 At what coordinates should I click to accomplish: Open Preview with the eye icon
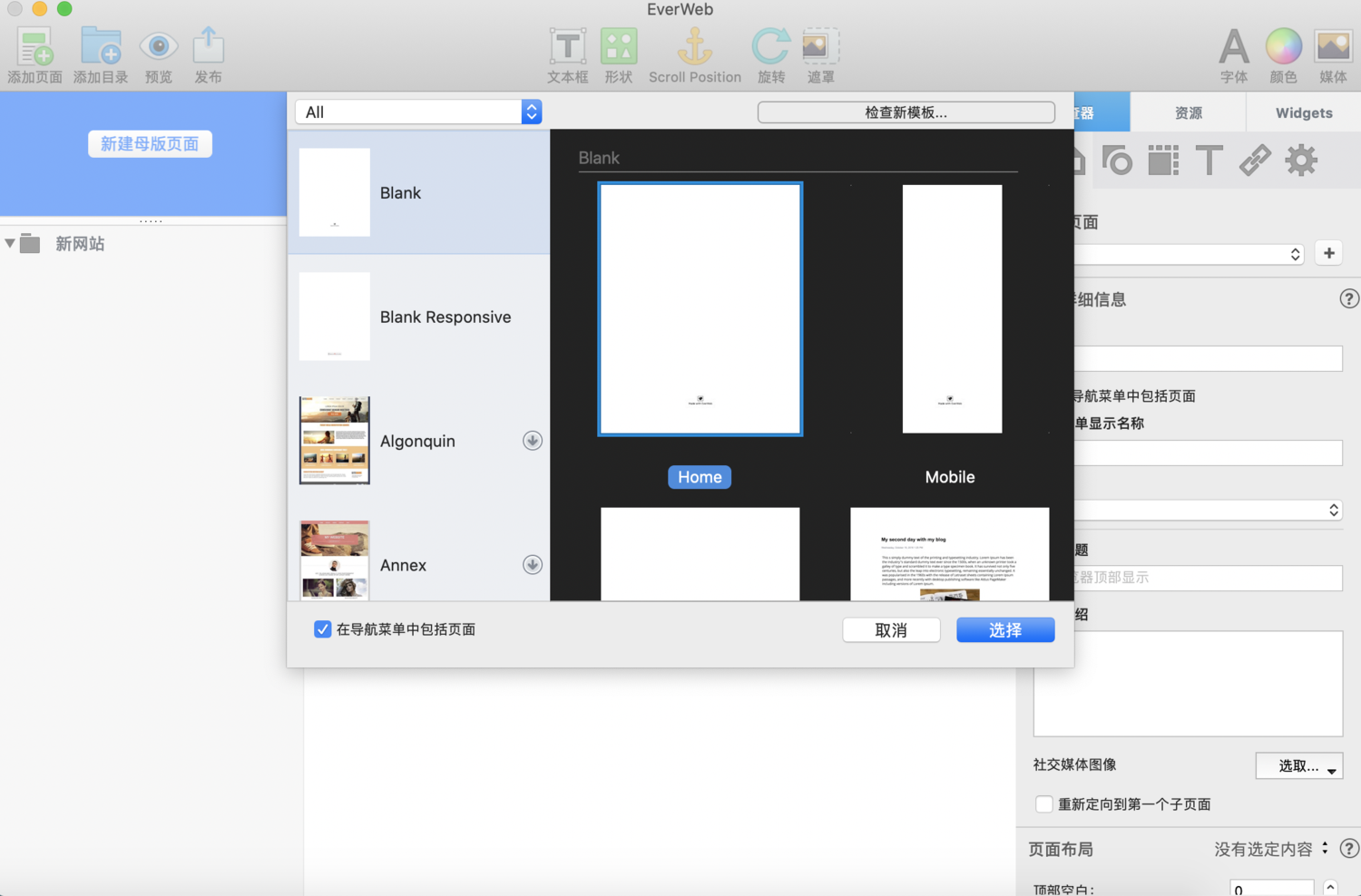click(158, 46)
